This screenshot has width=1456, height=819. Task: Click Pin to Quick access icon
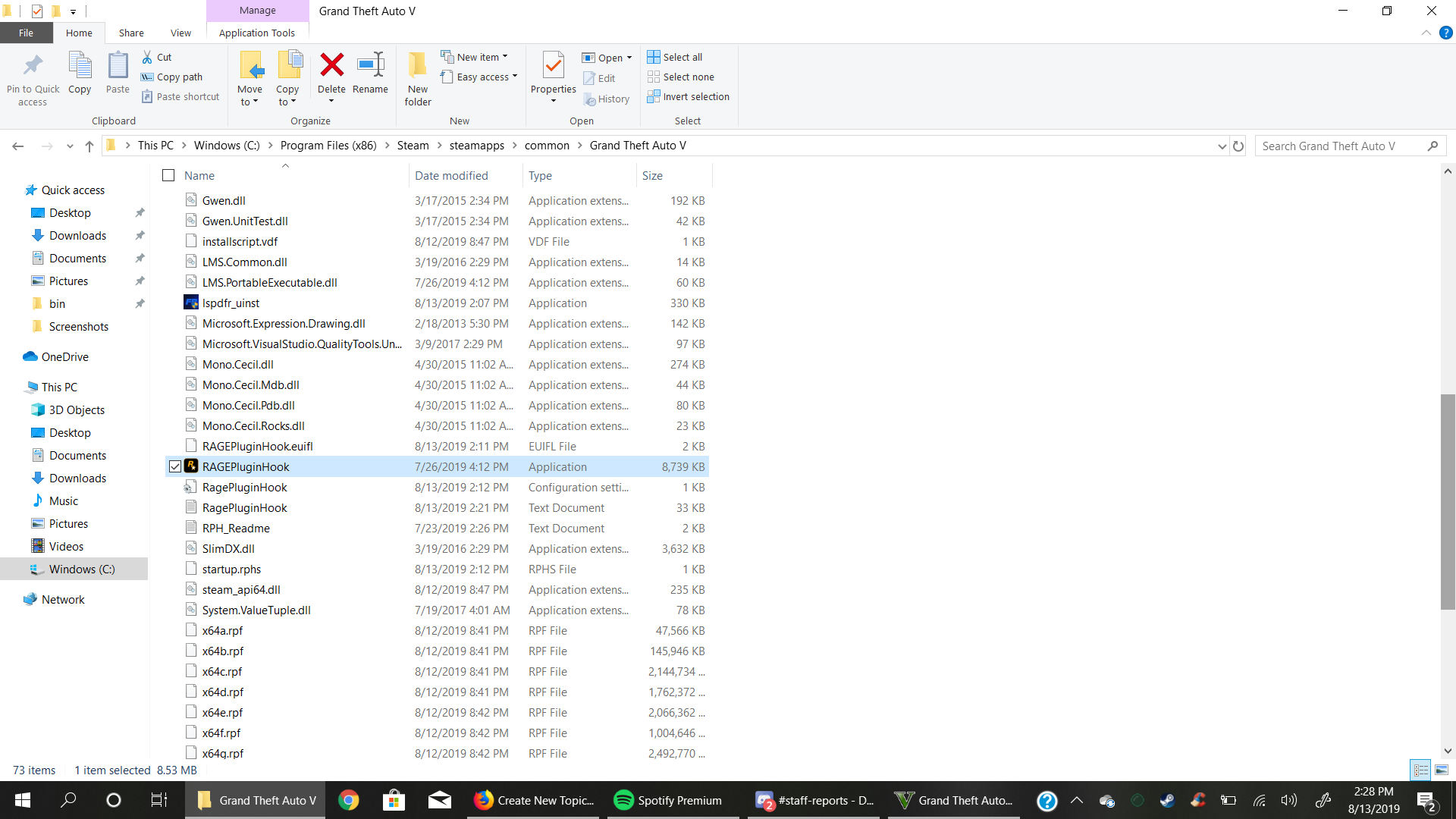coord(33,66)
